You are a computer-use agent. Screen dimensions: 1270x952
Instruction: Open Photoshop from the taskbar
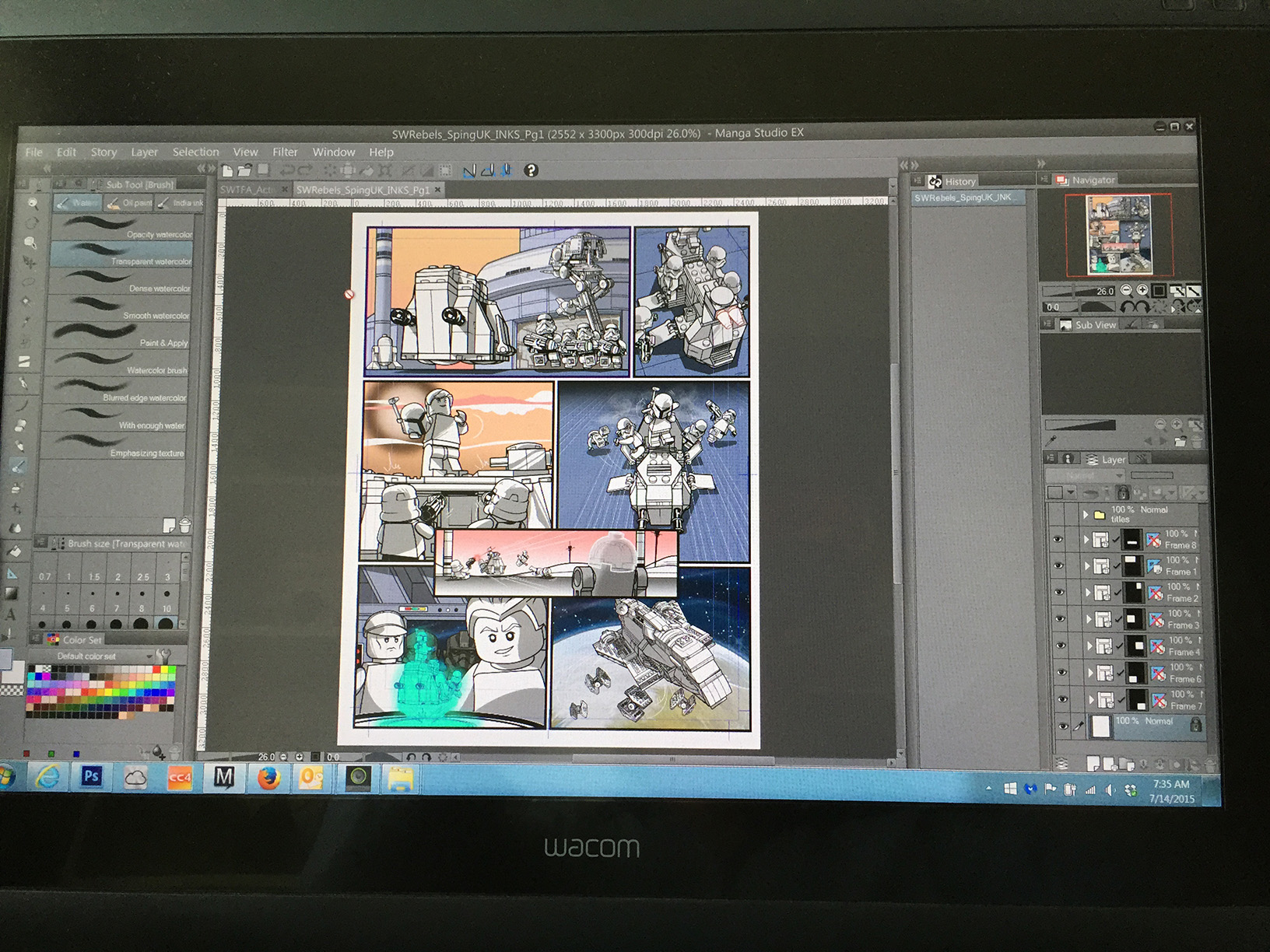[x=91, y=775]
